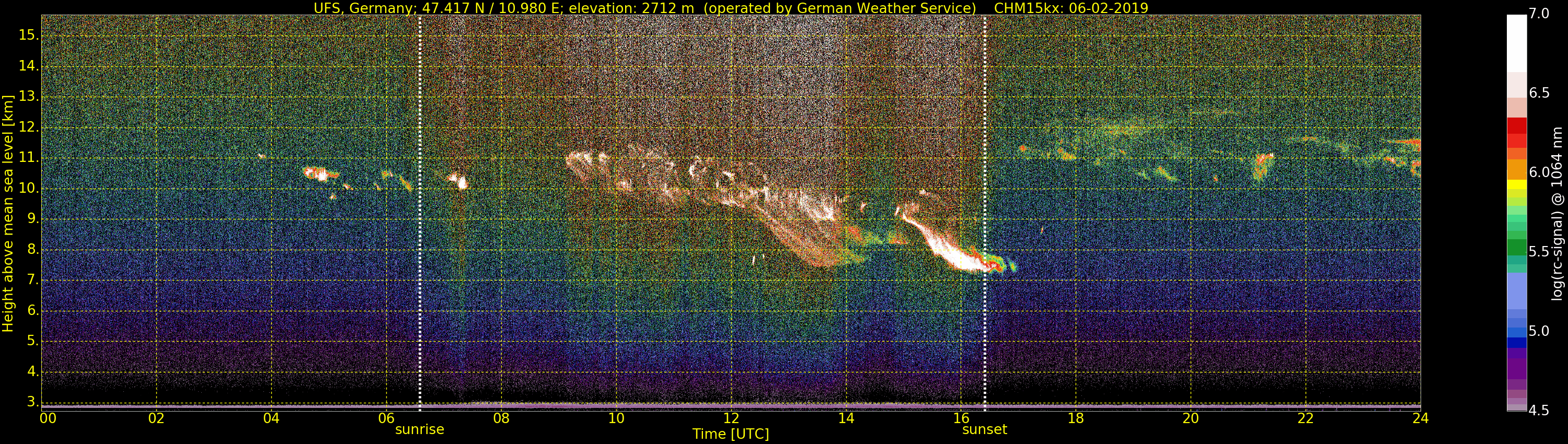Click the '7.' height axis tick
This screenshot has height=444, width=1568.
[x=32, y=281]
